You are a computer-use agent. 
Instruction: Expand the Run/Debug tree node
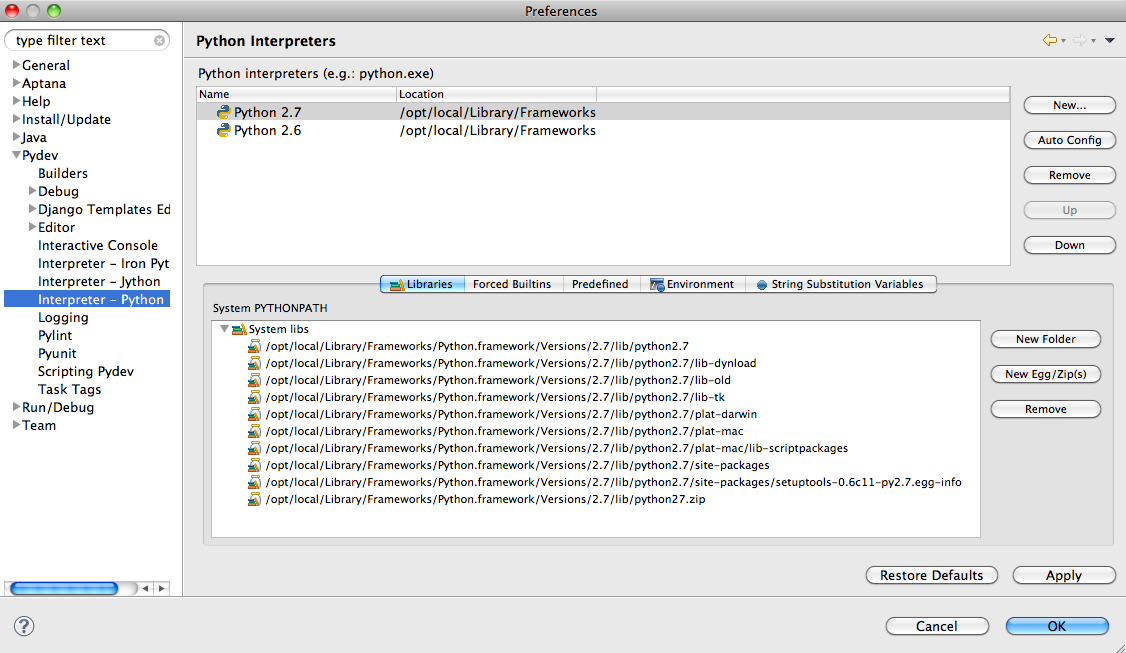point(16,407)
